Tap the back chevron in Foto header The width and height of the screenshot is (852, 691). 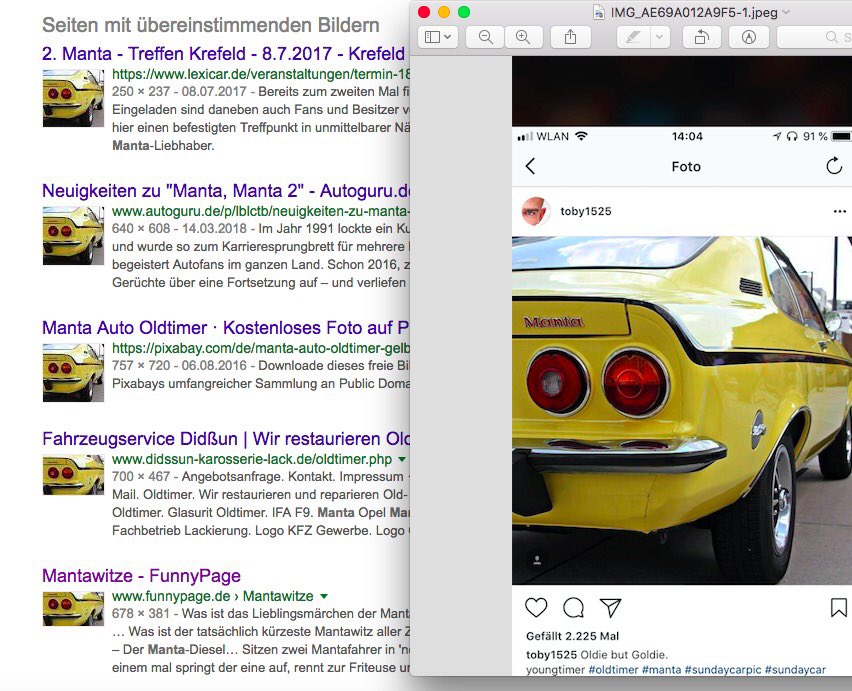[531, 166]
